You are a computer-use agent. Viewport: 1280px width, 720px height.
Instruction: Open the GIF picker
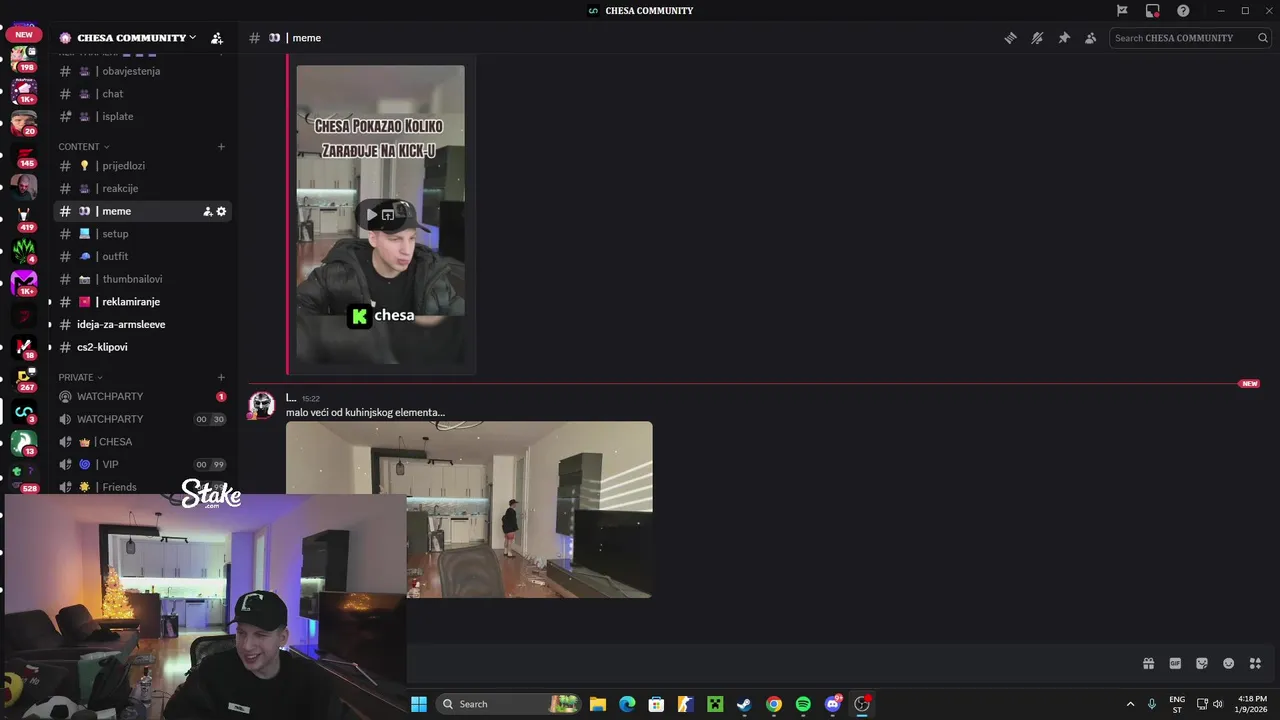pos(1175,663)
